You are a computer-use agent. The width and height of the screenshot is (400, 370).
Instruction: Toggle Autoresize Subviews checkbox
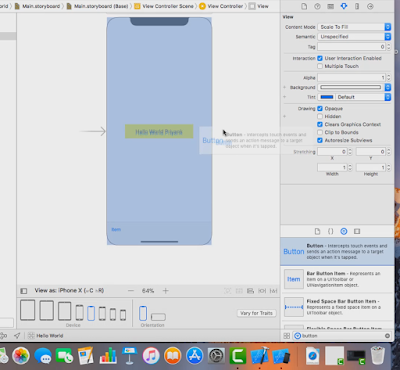320,140
